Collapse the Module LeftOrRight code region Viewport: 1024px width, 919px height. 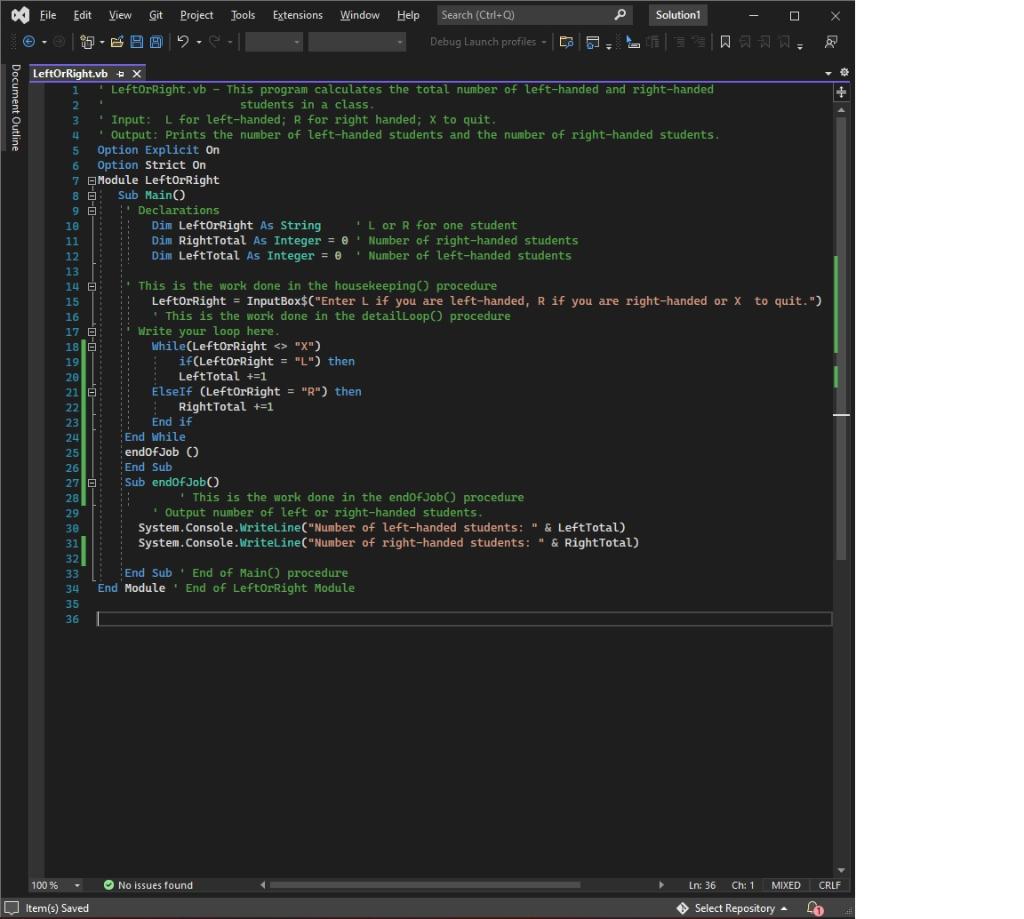90,180
